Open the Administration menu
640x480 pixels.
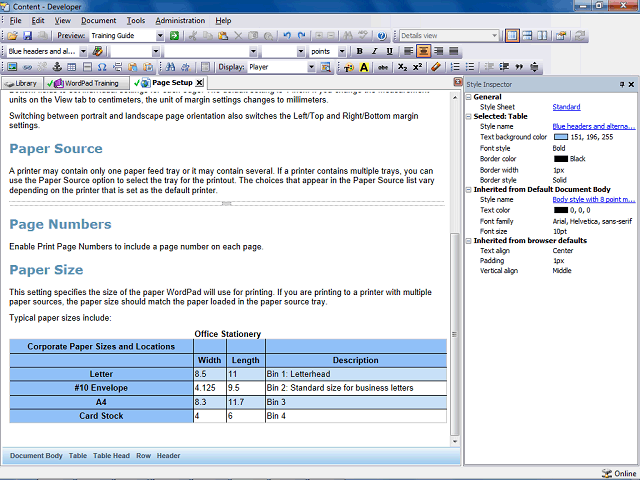point(180,21)
